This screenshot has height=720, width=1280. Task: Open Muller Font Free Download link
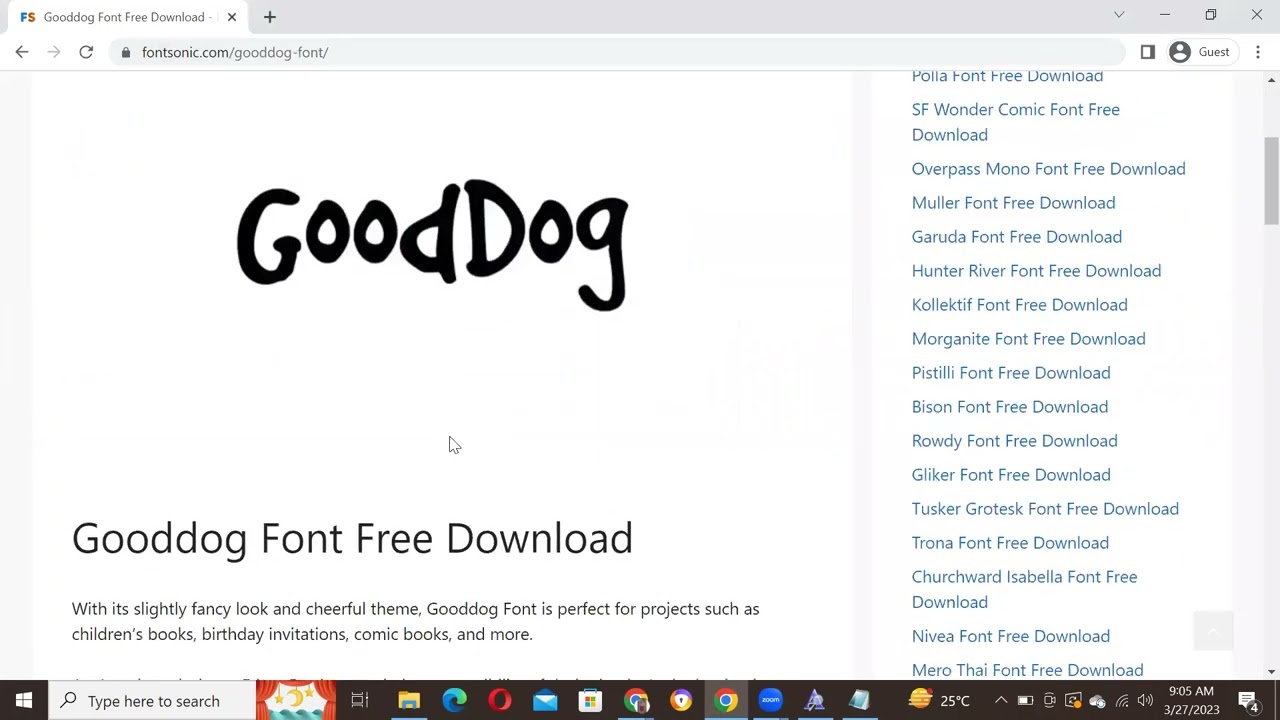1013,203
